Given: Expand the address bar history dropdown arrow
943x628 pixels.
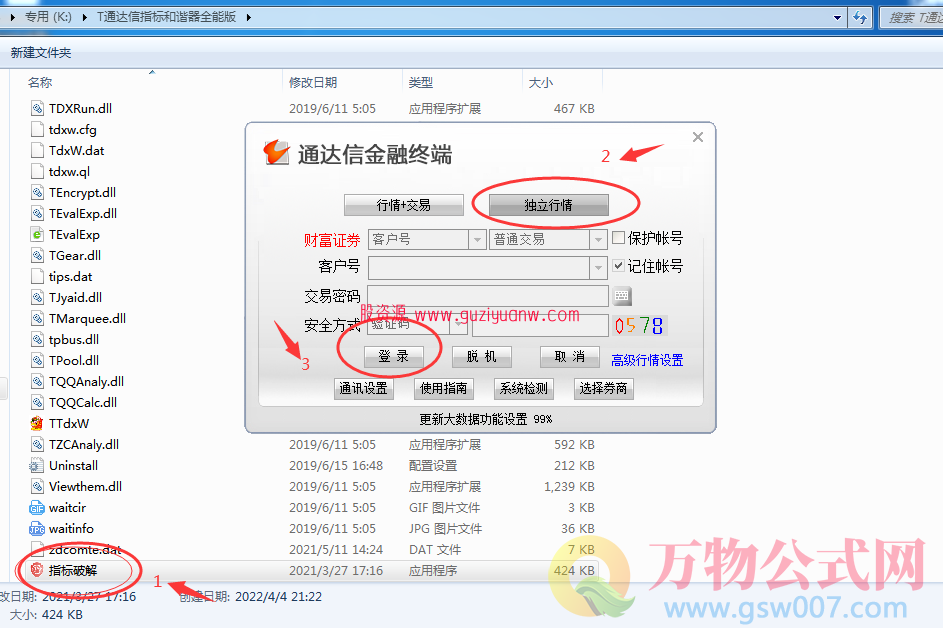Looking at the screenshot, I should (x=837, y=17).
